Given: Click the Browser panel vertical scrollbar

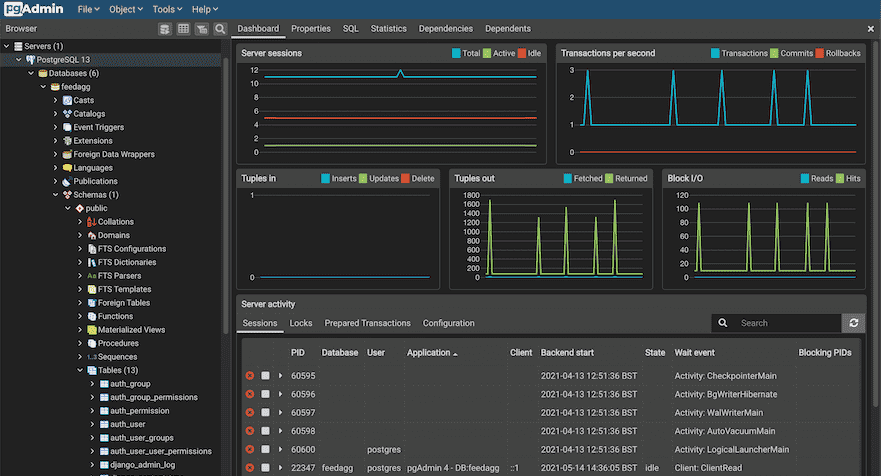Looking at the screenshot, I should (226, 194).
